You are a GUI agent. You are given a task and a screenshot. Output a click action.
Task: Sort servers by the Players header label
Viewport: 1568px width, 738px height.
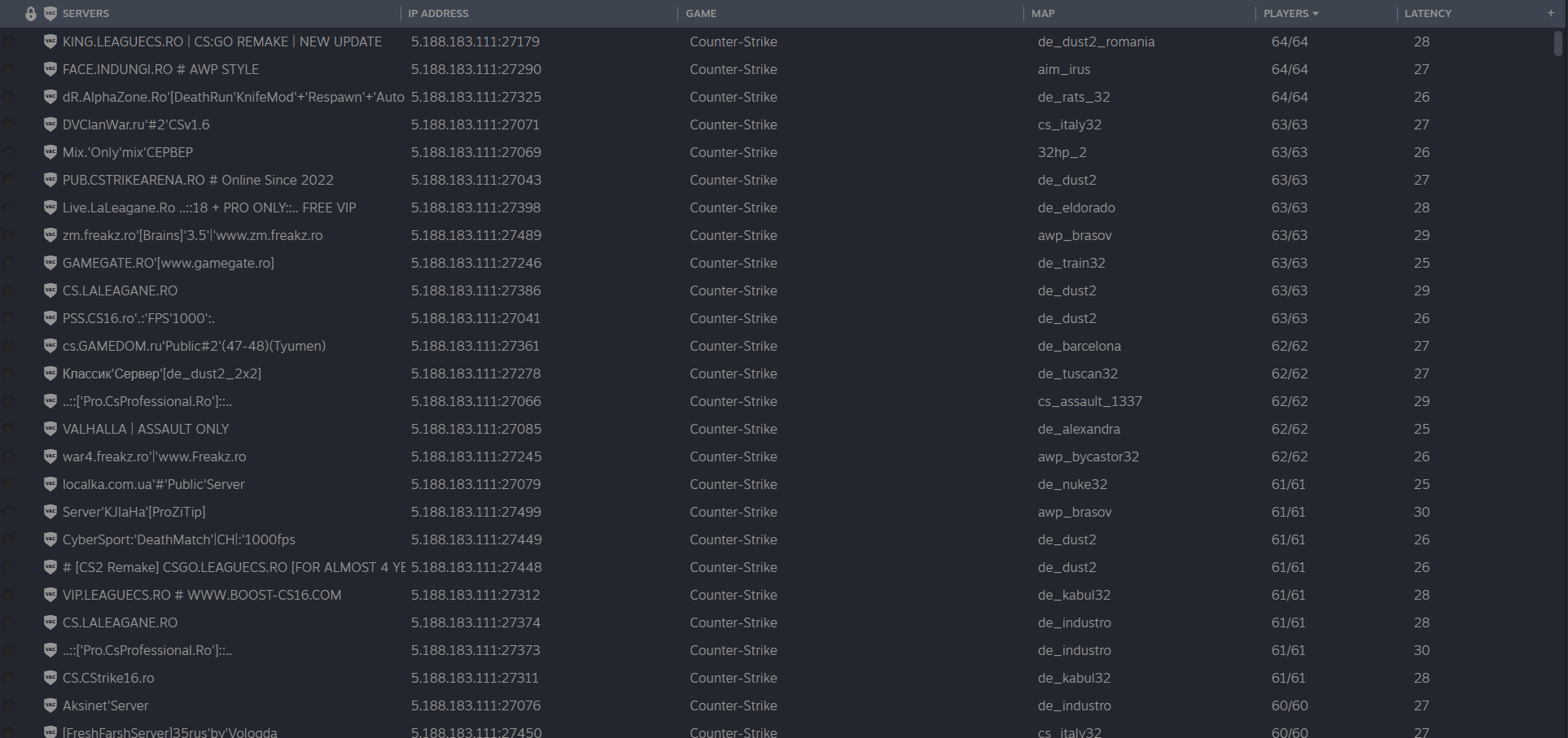pyautogui.click(x=1286, y=13)
